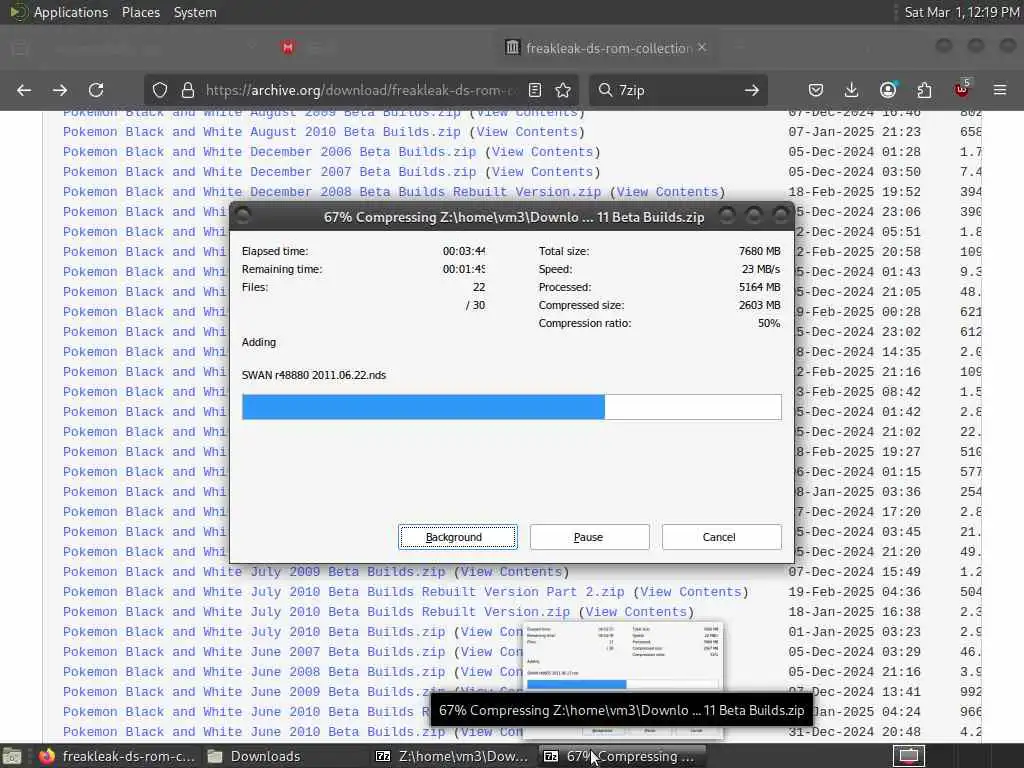Open December 2006 Beta Builds.zip link

tap(270, 152)
